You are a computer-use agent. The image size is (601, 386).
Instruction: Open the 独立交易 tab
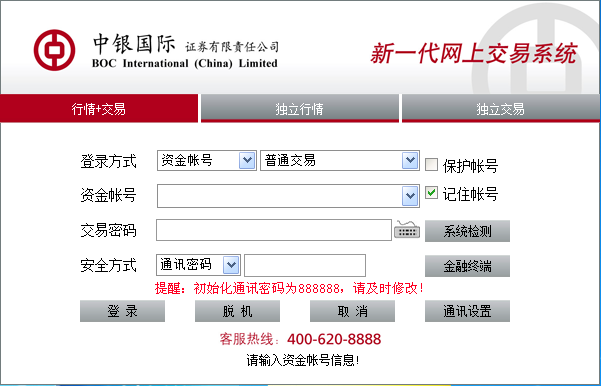(x=501, y=109)
